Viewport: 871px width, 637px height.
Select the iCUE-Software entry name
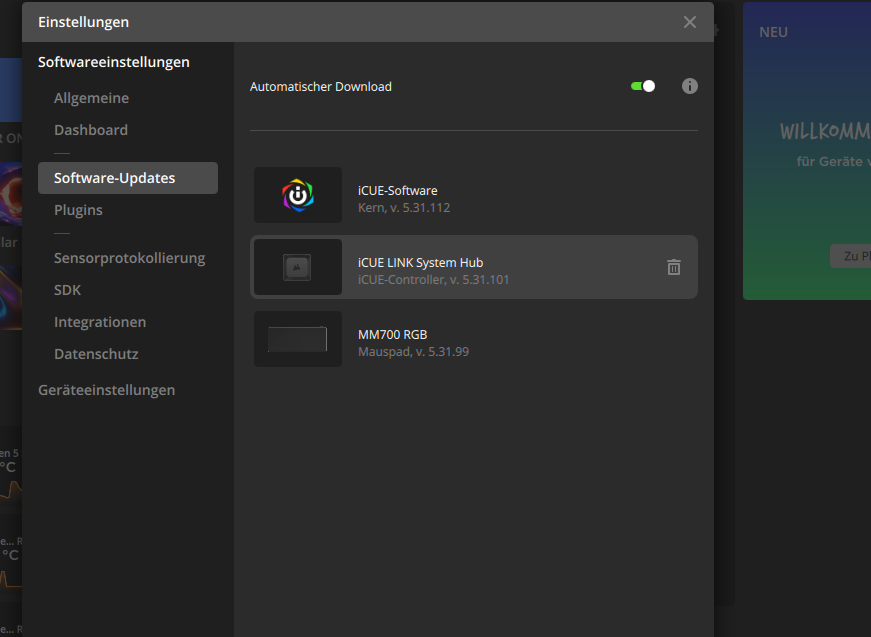(398, 190)
